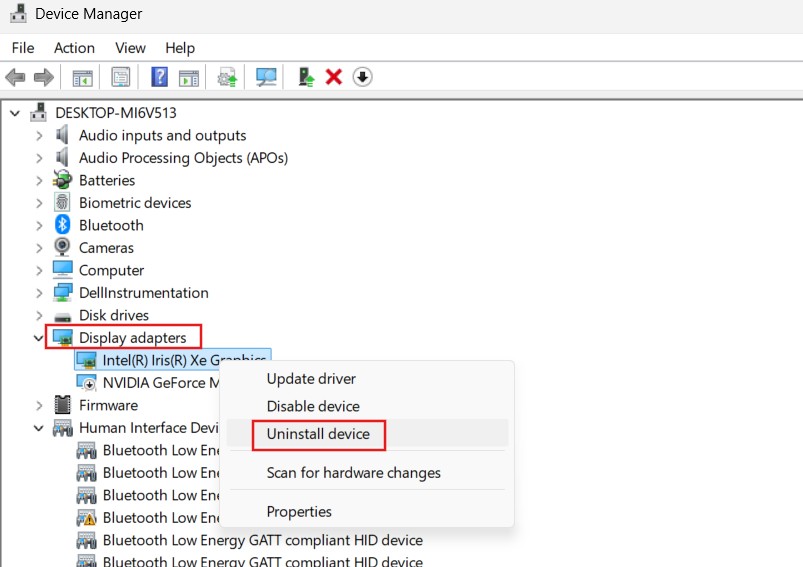Viewport: 803px width, 567px height.
Task: Open the View menu
Action: 130,48
